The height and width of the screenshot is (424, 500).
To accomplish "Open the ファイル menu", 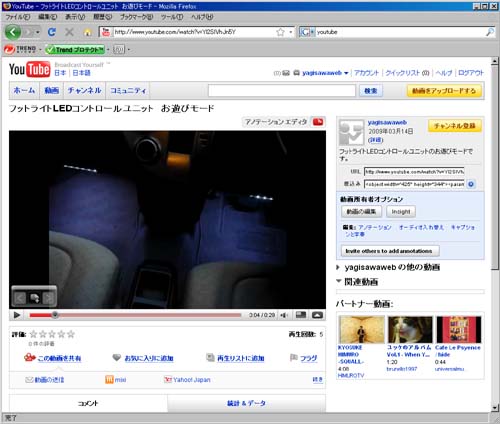I will pos(17,17).
